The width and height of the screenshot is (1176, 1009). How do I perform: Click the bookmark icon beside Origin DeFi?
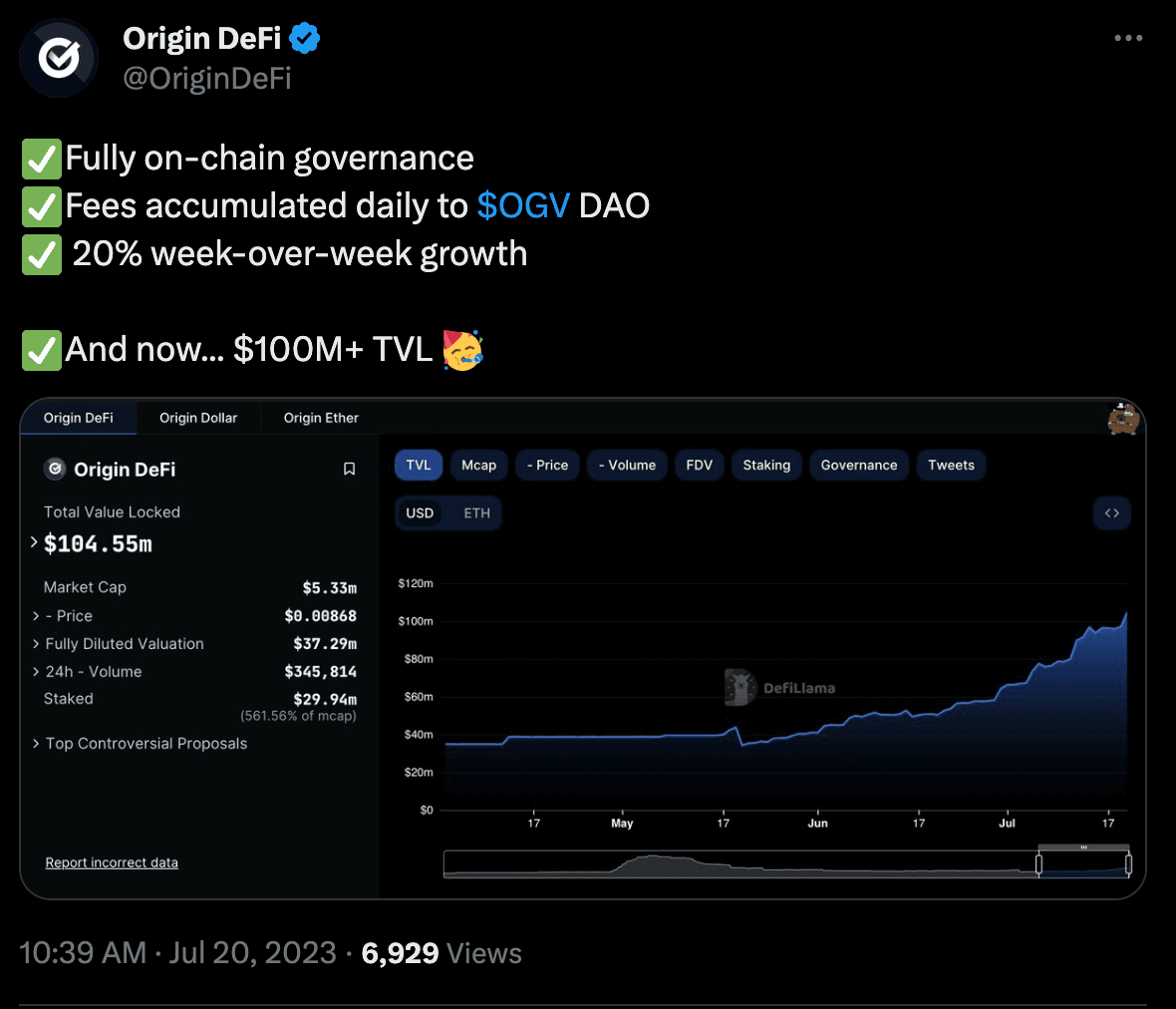(x=349, y=469)
